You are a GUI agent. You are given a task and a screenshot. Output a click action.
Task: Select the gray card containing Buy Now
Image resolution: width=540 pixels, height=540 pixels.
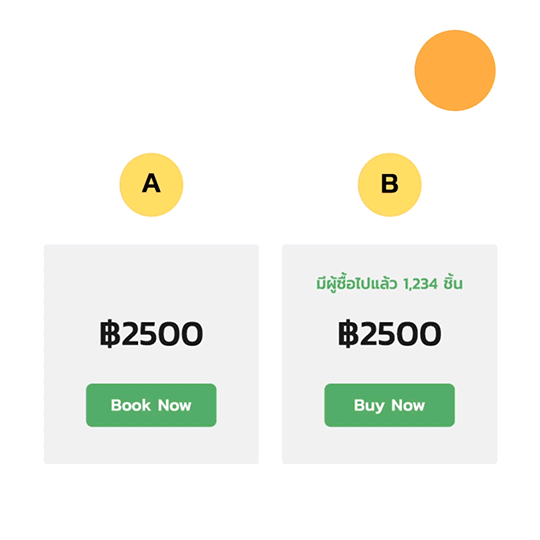pyautogui.click(x=390, y=354)
